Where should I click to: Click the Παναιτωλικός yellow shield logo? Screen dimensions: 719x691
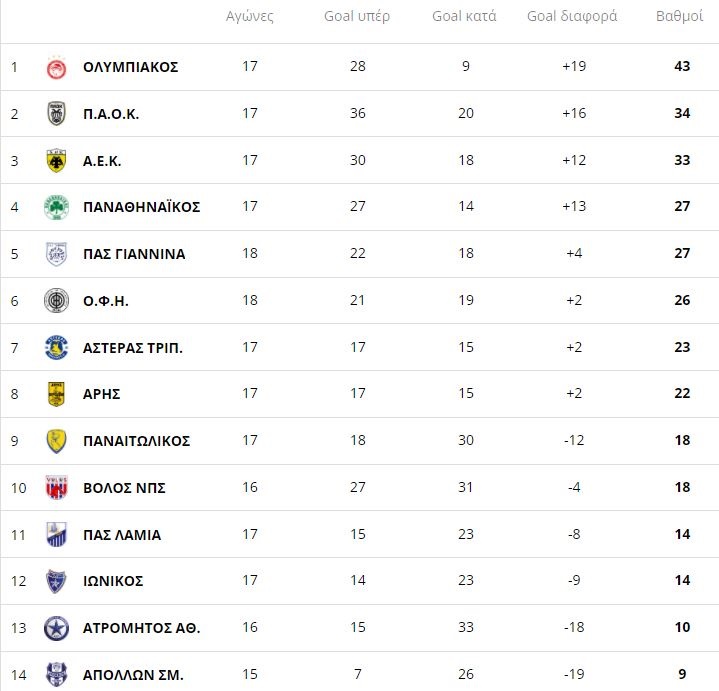[x=56, y=441]
